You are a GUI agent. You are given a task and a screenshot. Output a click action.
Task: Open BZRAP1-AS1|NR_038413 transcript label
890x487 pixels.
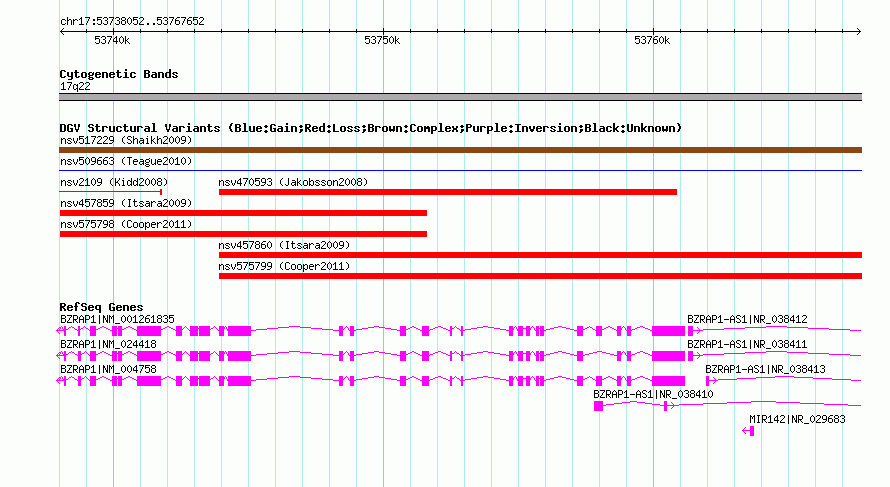pyautogui.click(x=765, y=370)
